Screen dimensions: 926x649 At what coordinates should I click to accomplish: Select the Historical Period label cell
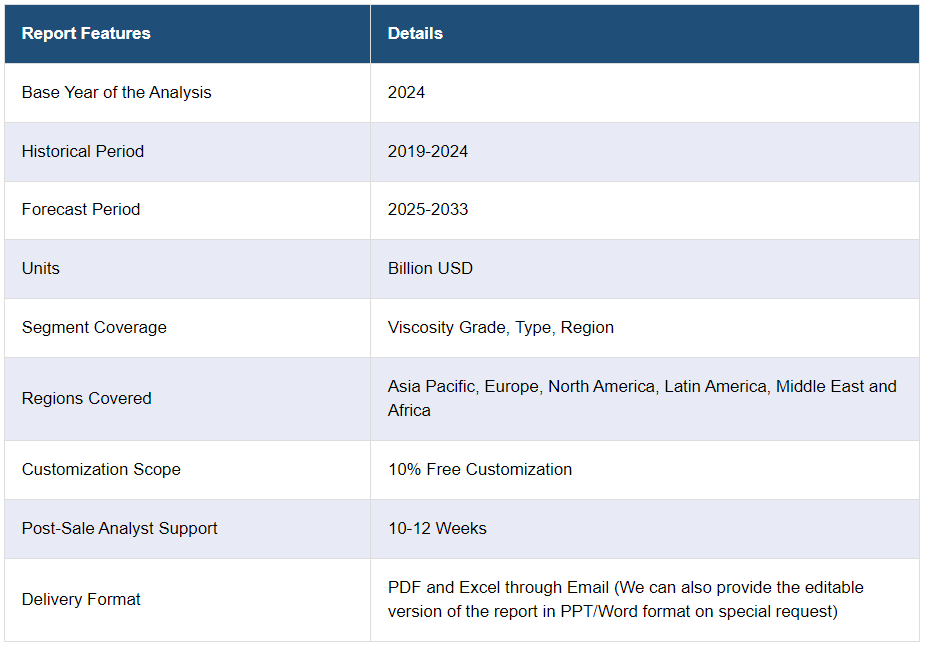tap(83, 152)
